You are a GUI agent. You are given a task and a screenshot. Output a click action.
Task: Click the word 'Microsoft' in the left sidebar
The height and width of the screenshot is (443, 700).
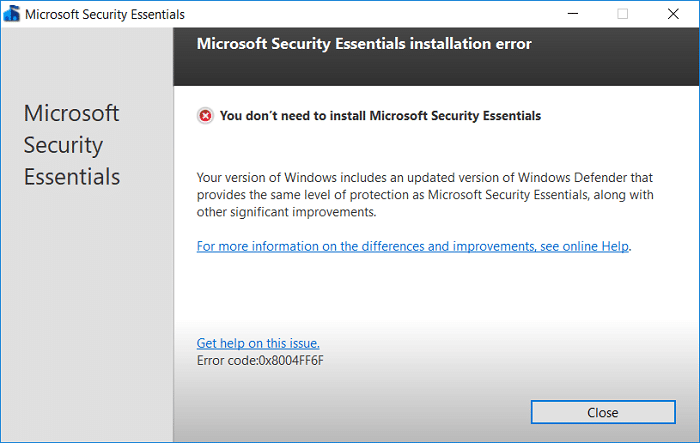coord(71,112)
